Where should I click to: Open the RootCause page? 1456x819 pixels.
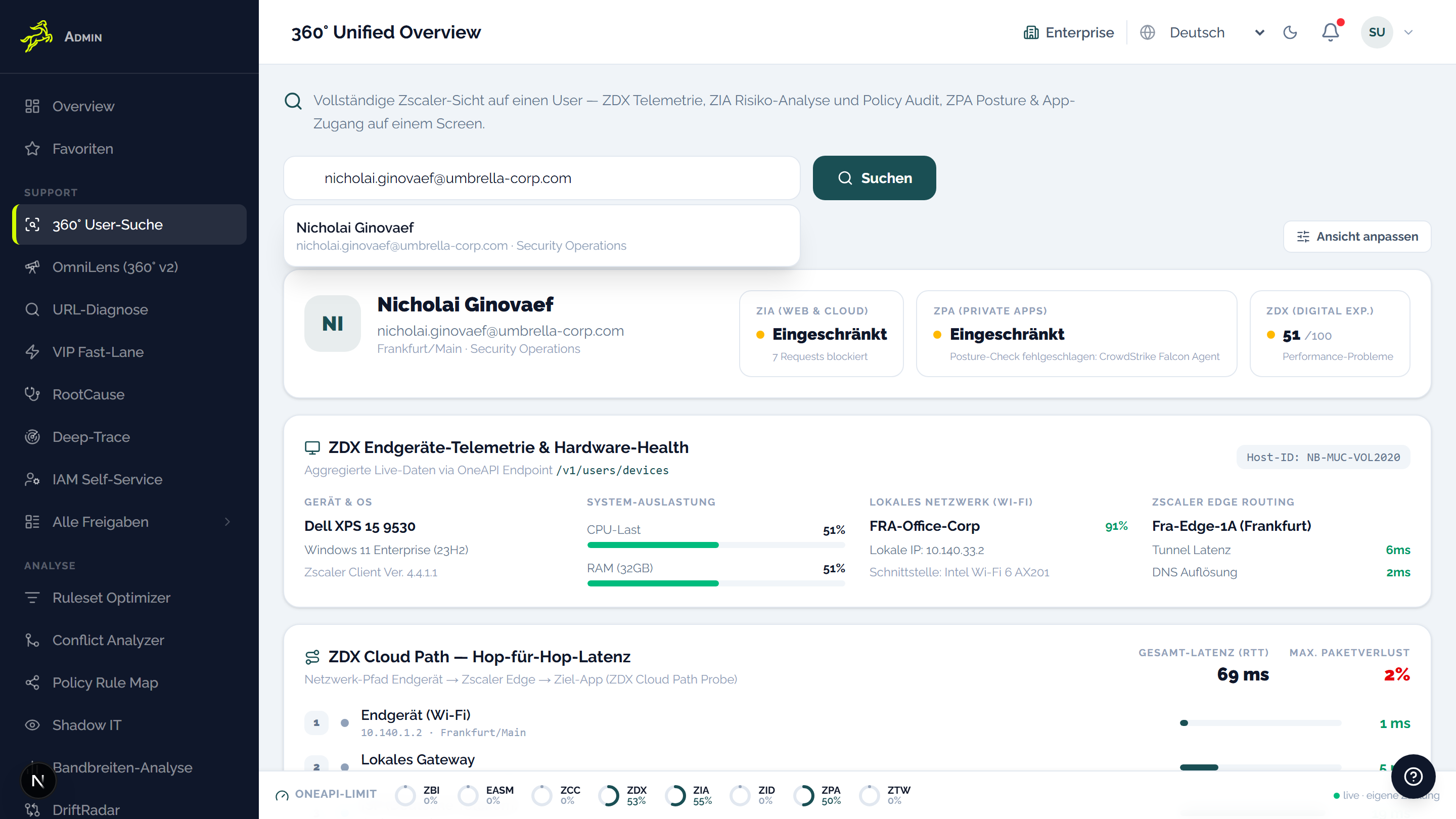tap(129, 394)
